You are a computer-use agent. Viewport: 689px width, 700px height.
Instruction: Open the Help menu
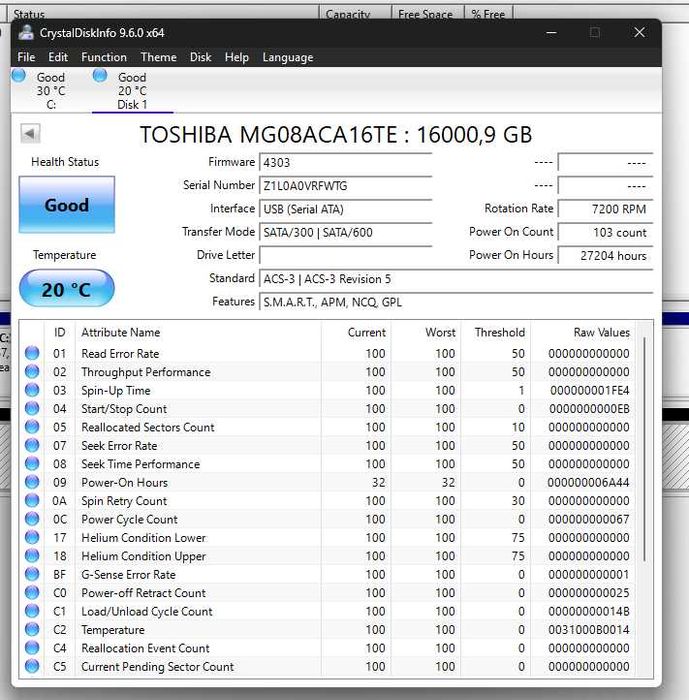pyautogui.click(x=237, y=57)
